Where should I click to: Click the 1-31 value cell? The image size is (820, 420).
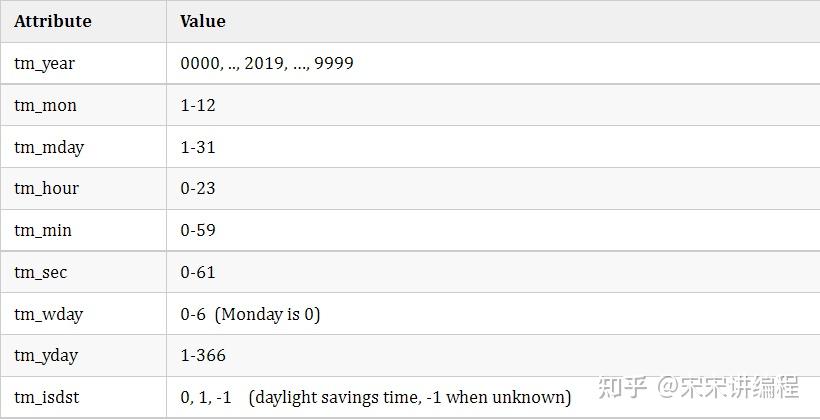(x=198, y=147)
